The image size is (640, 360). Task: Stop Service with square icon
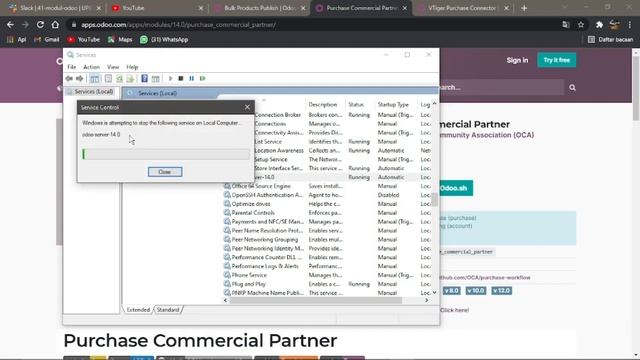point(181,78)
